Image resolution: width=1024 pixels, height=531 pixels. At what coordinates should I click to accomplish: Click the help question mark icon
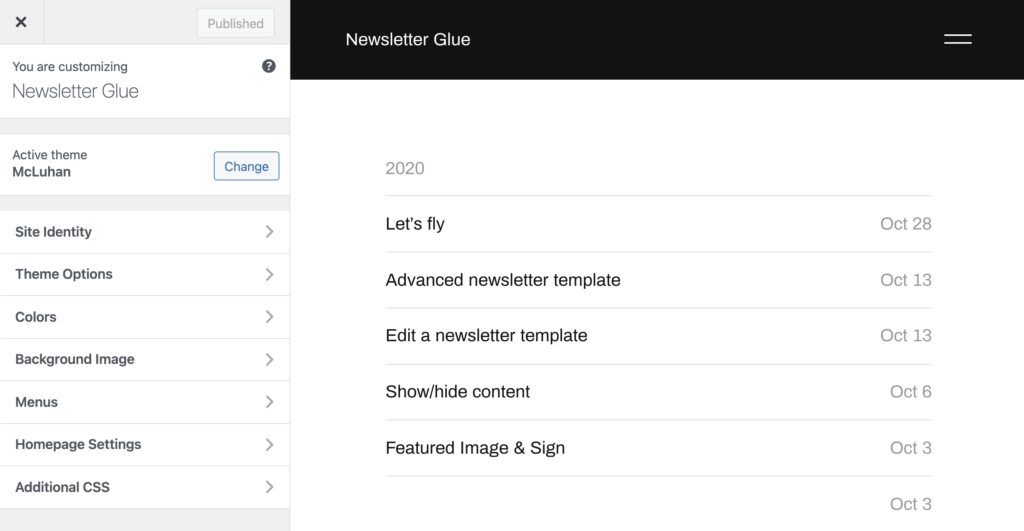(269, 66)
